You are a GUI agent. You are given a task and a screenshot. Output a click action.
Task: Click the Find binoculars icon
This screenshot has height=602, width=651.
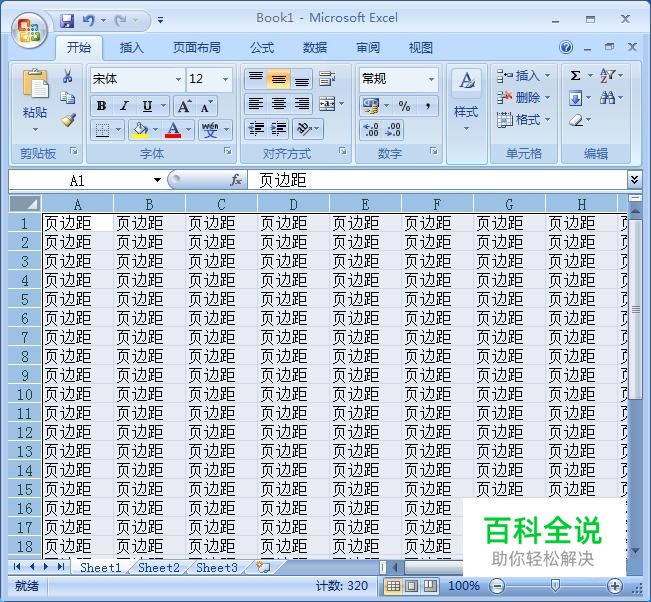point(607,98)
